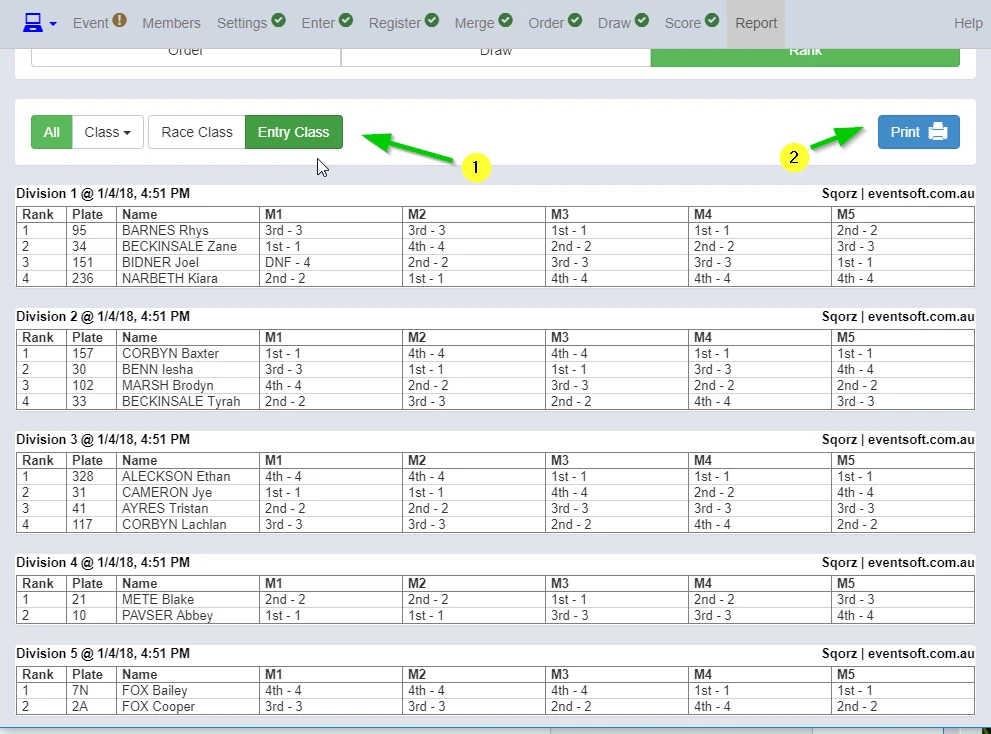This screenshot has width=991, height=734.
Task: Open the Report menu
Action: [x=756, y=23]
